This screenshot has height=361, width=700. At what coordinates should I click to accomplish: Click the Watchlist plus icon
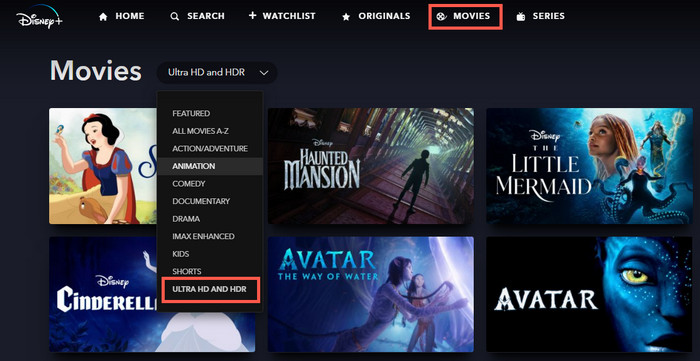point(253,16)
